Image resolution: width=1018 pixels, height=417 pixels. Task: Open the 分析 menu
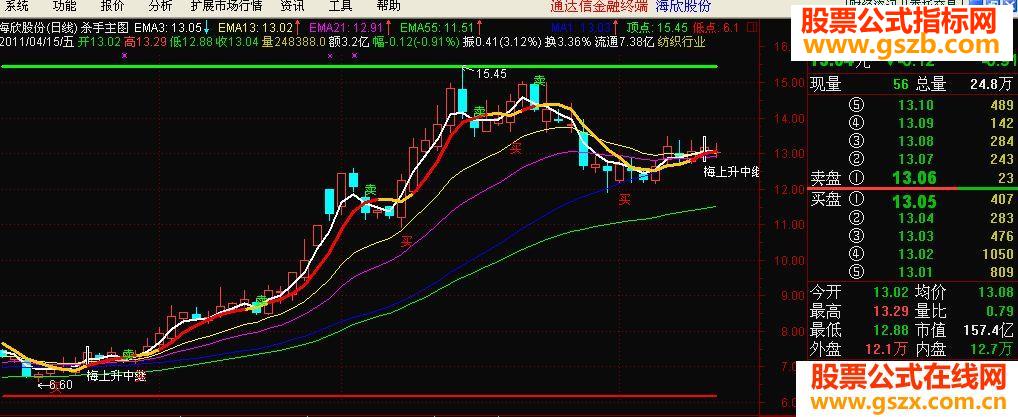tap(160, 6)
